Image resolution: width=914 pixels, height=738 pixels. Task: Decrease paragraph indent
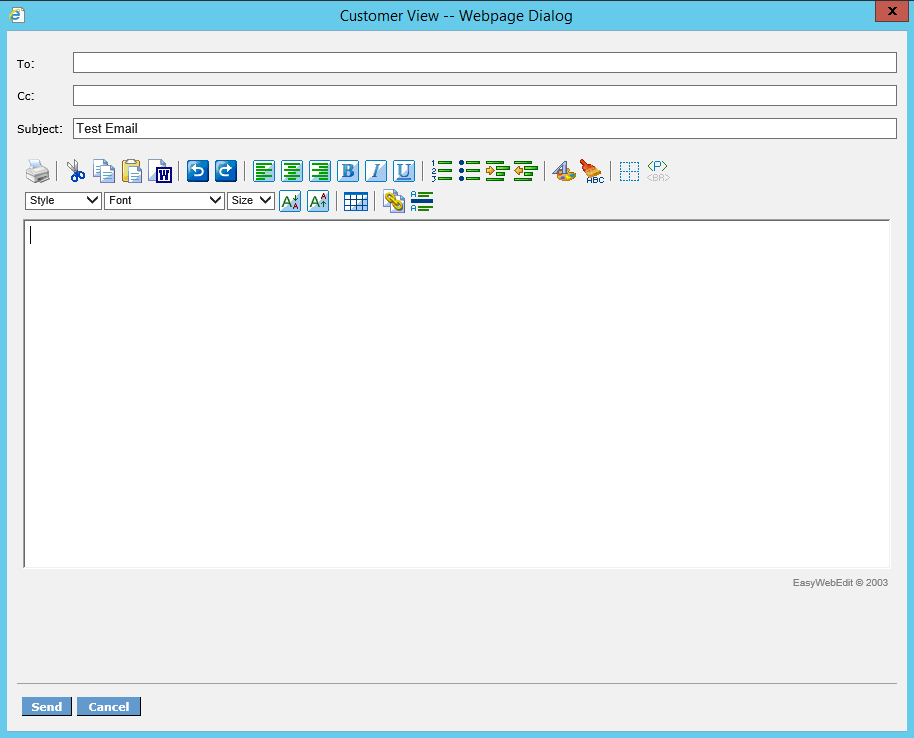tap(526, 171)
